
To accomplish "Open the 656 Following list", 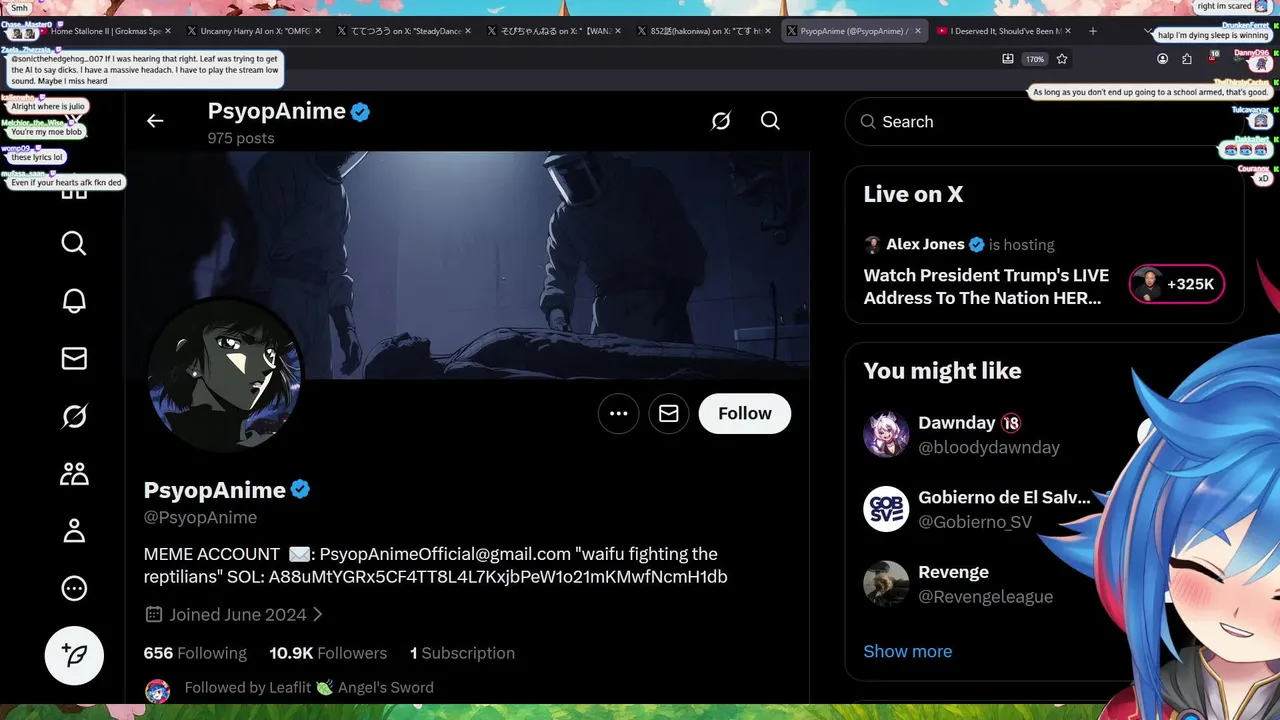I will click(x=195, y=653).
